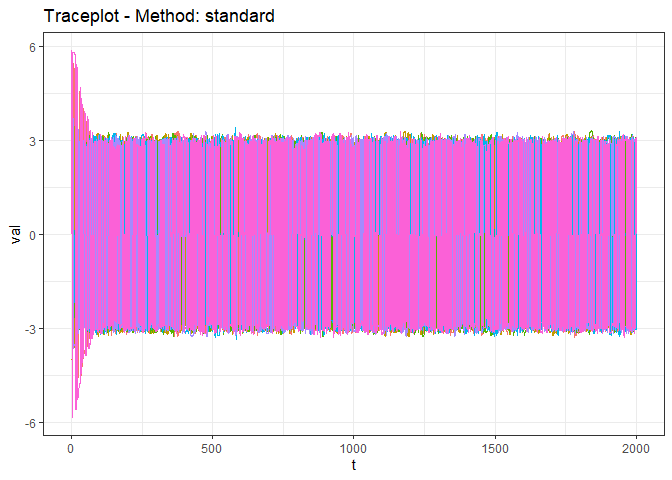The height and width of the screenshot is (480, 672).
Task: Click gridline intersection at t=1500, val=-6
Action: tap(495, 423)
